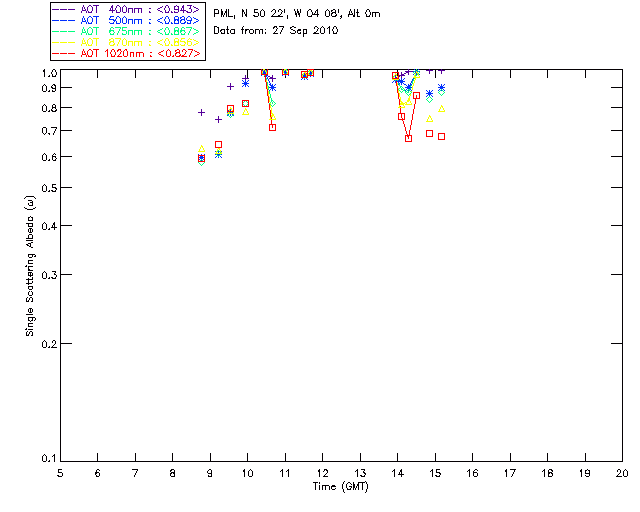Viewport: 640px width, 512px height.
Task: Click the x-axis tick label 8
Action: [x=173, y=473]
